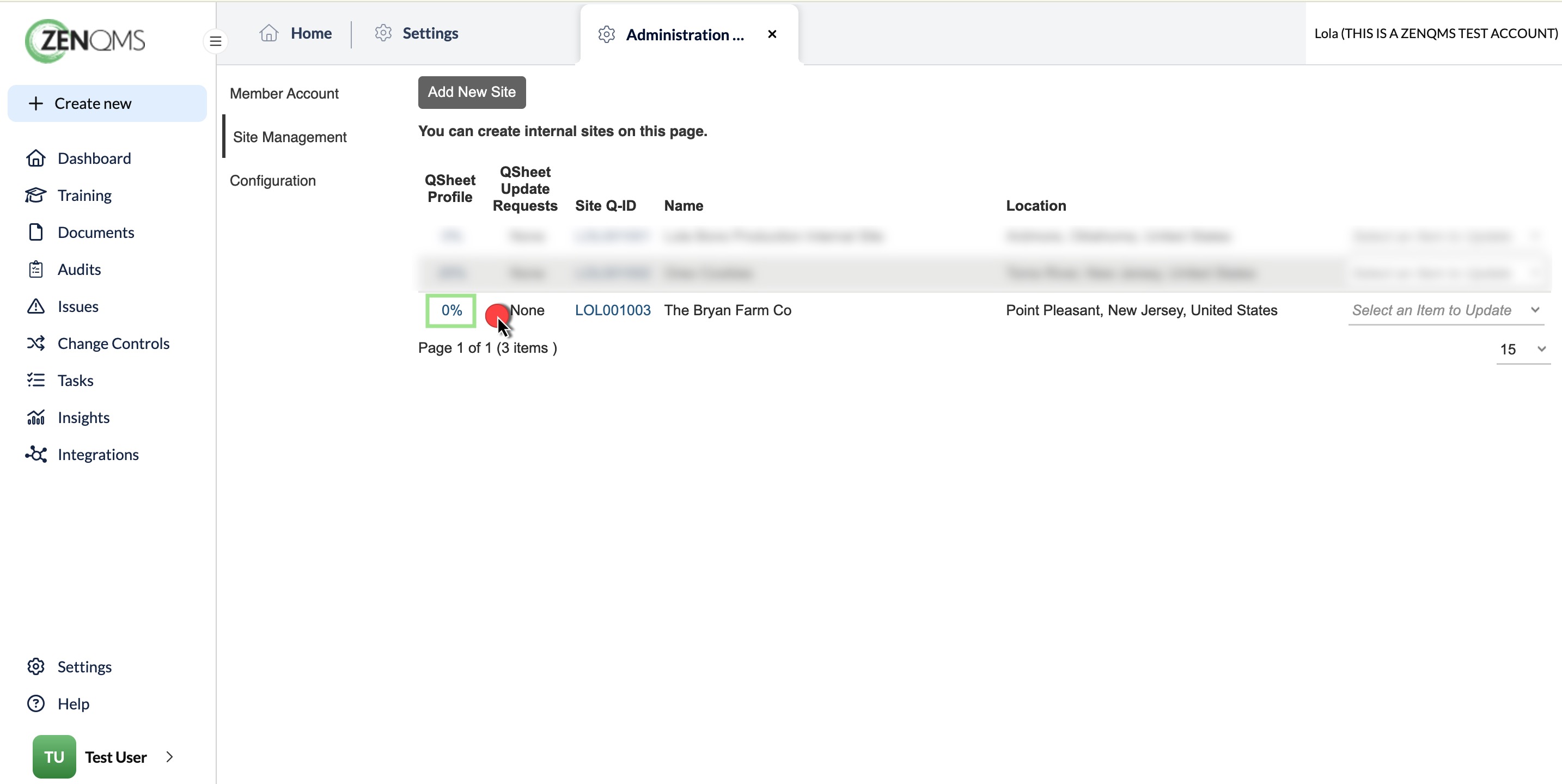The width and height of the screenshot is (1562, 784).
Task: Click the Dashboard house icon
Action: point(36,158)
